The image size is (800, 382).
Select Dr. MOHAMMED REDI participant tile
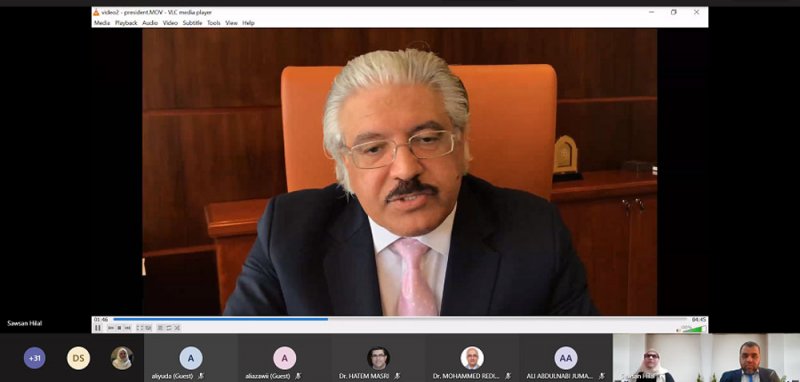click(x=472, y=358)
